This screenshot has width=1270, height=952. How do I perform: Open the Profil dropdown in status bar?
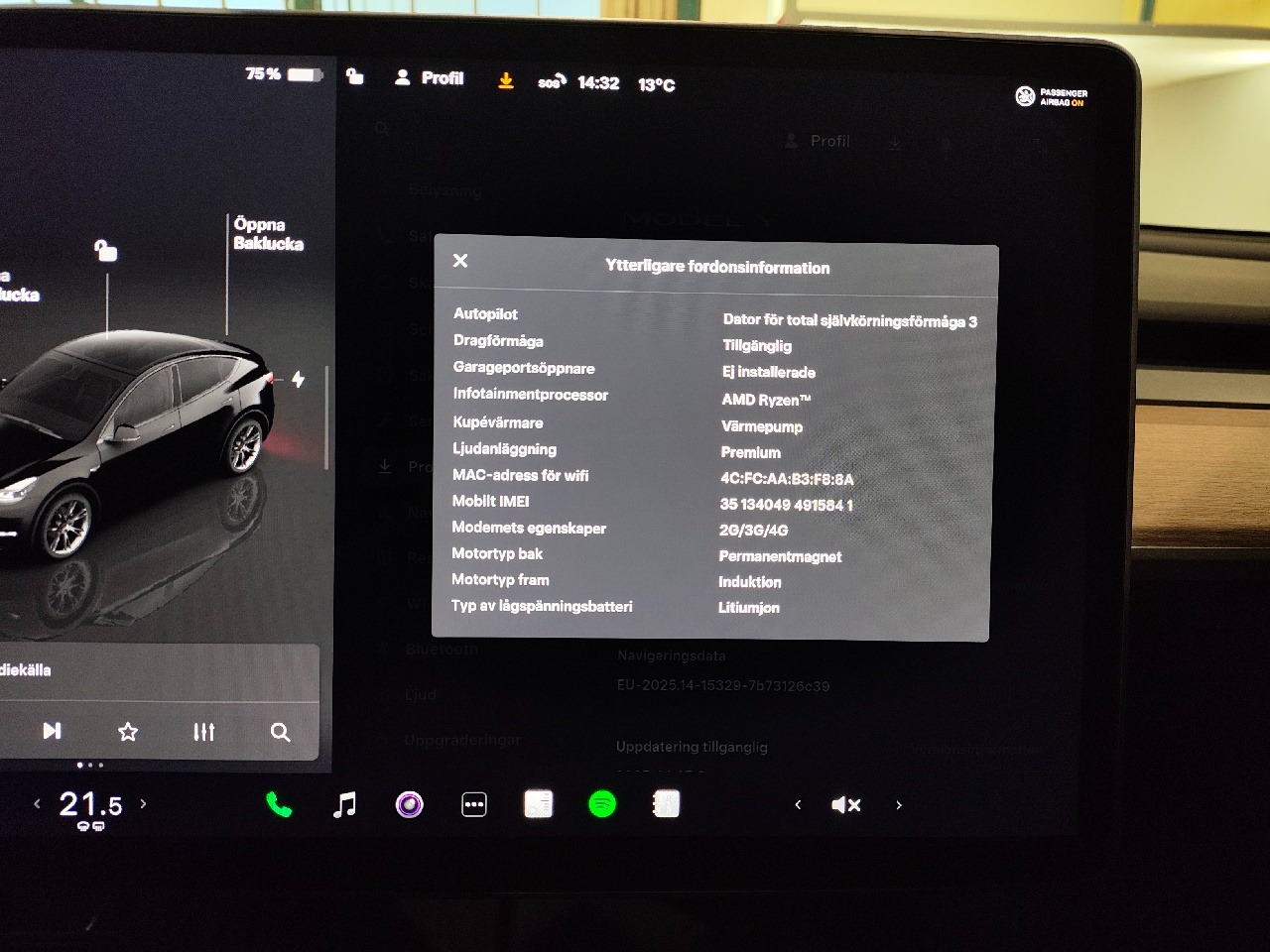click(x=430, y=78)
